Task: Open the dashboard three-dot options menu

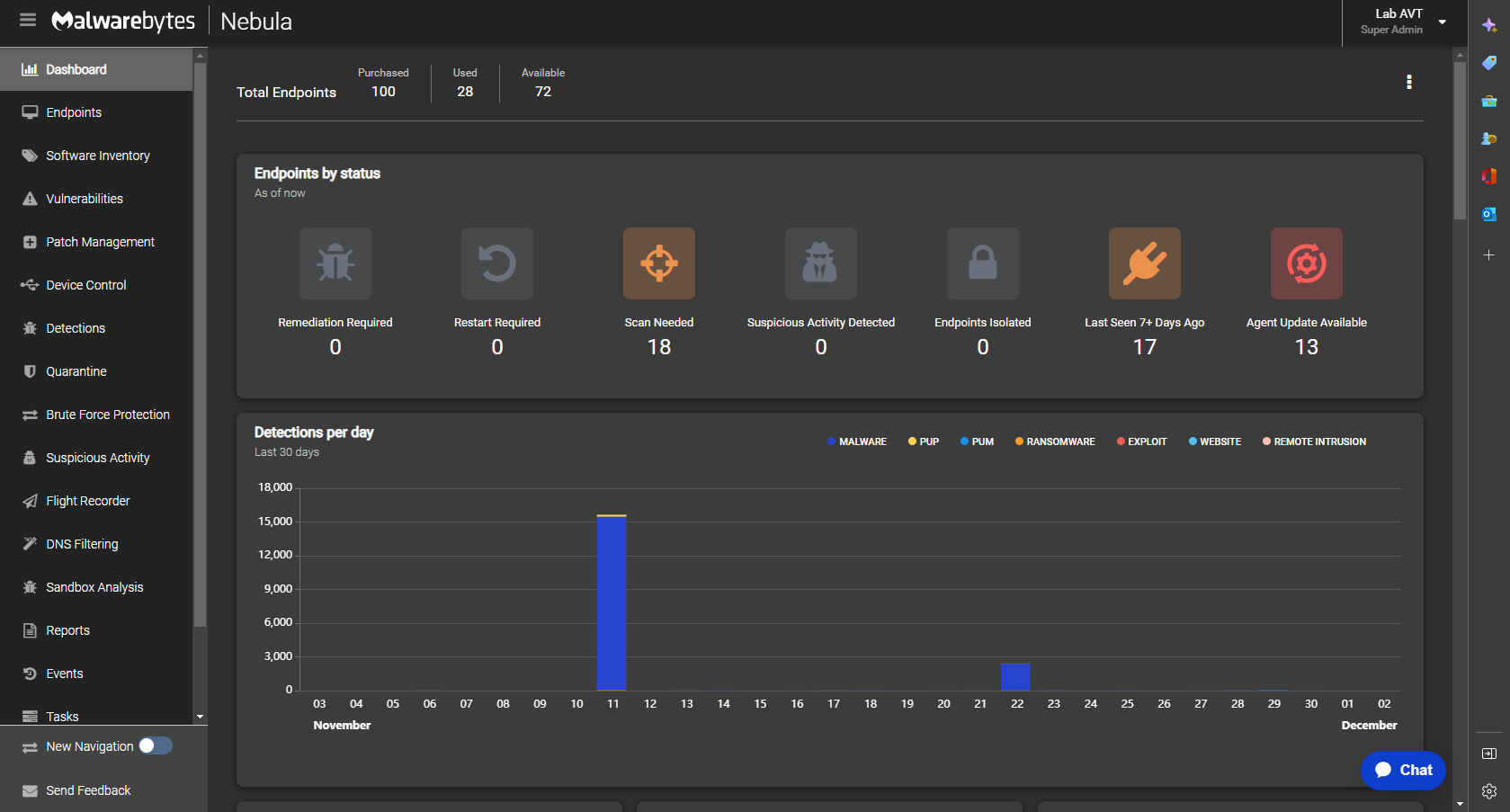Action: pyautogui.click(x=1408, y=83)
